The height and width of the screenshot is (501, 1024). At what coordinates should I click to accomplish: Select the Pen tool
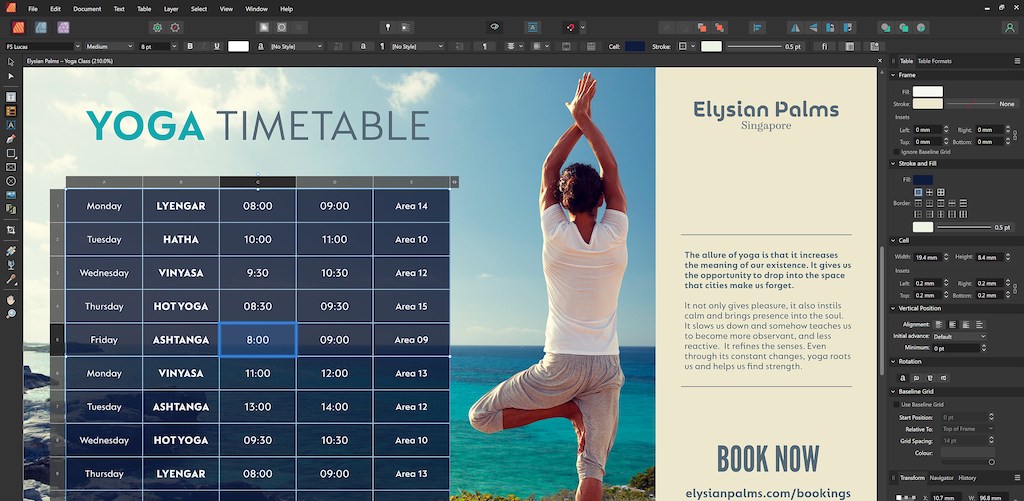pos(11,139)
